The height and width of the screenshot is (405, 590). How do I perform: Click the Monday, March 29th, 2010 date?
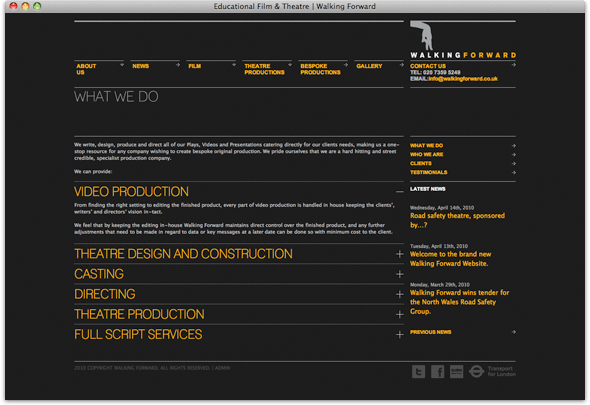click(439, 285)
